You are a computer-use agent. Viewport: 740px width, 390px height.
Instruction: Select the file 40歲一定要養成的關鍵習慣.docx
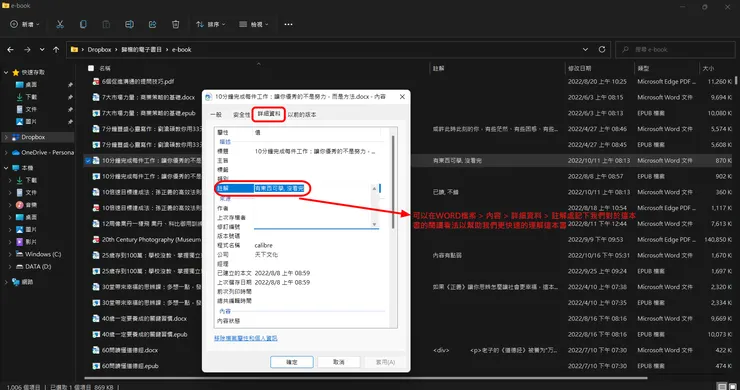(144, 318)
